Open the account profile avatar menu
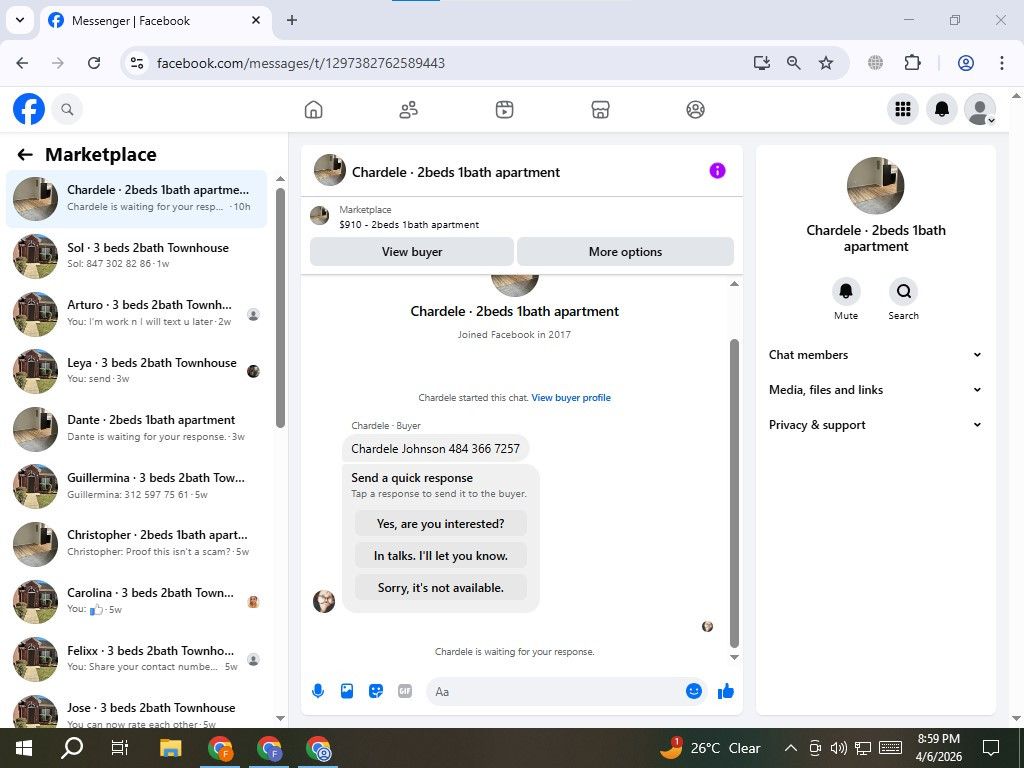The image size is (1024, 768). pos(980,109)
